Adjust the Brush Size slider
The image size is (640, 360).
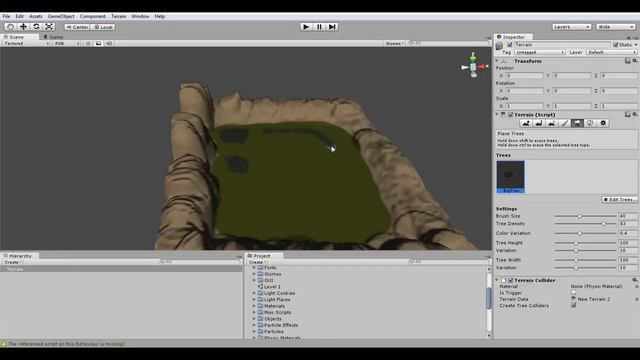(x=585, y=216)
